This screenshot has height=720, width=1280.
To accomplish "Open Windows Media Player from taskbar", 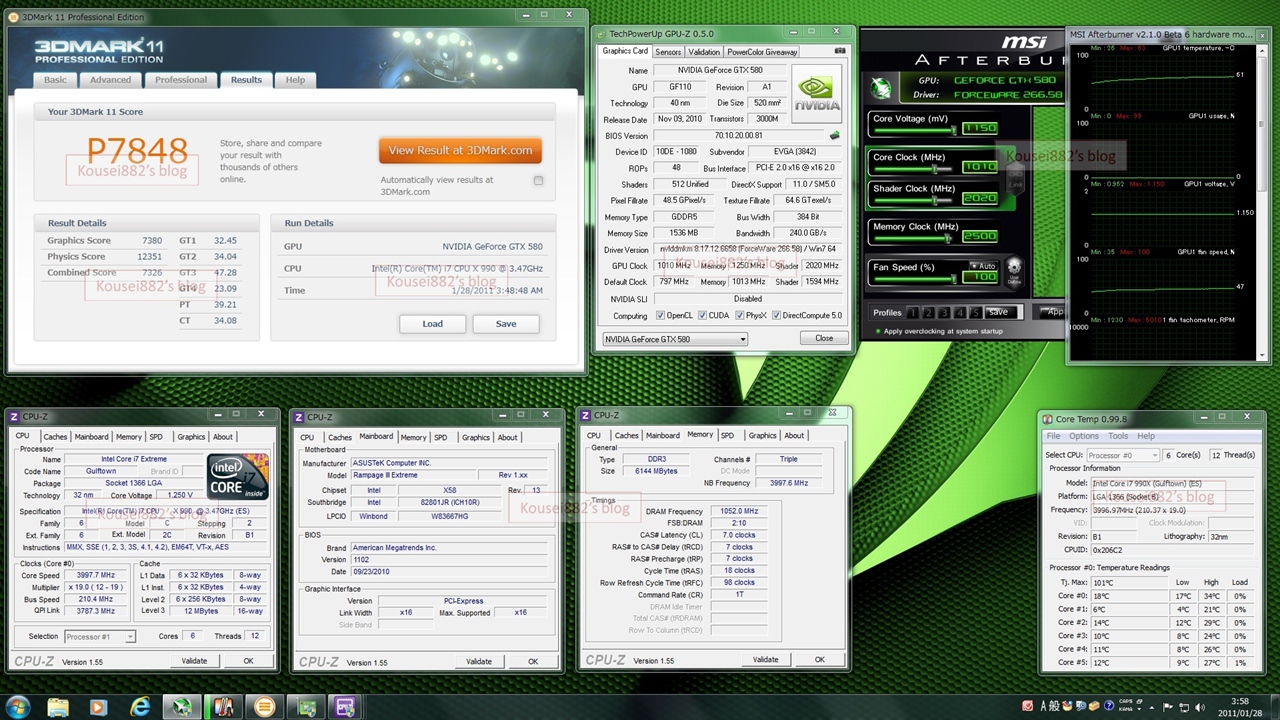I will coord(98,707).
